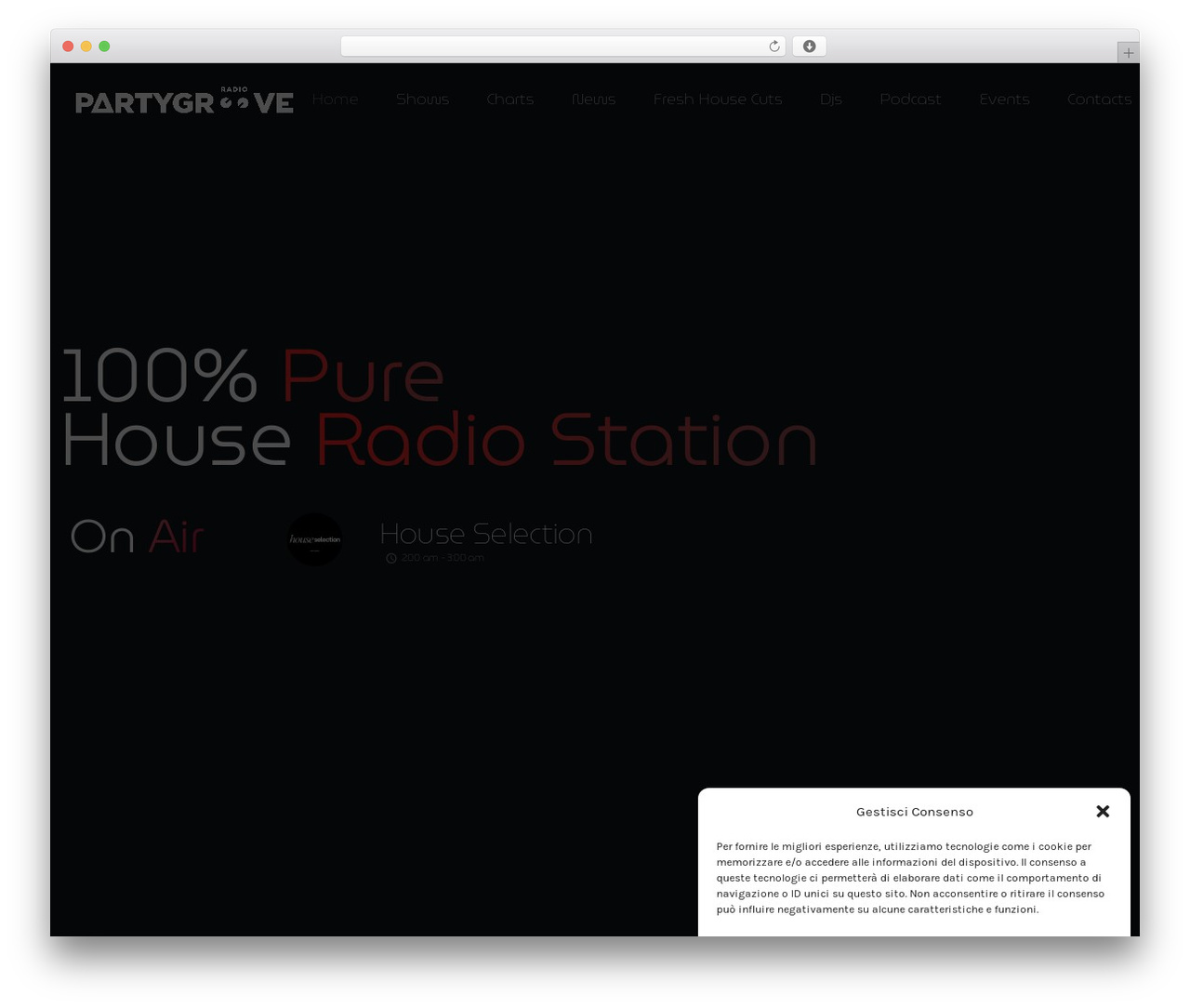Screen dimensions: 1190x1008
Task: Open the Contacts page
Action: pos(1100,99)
